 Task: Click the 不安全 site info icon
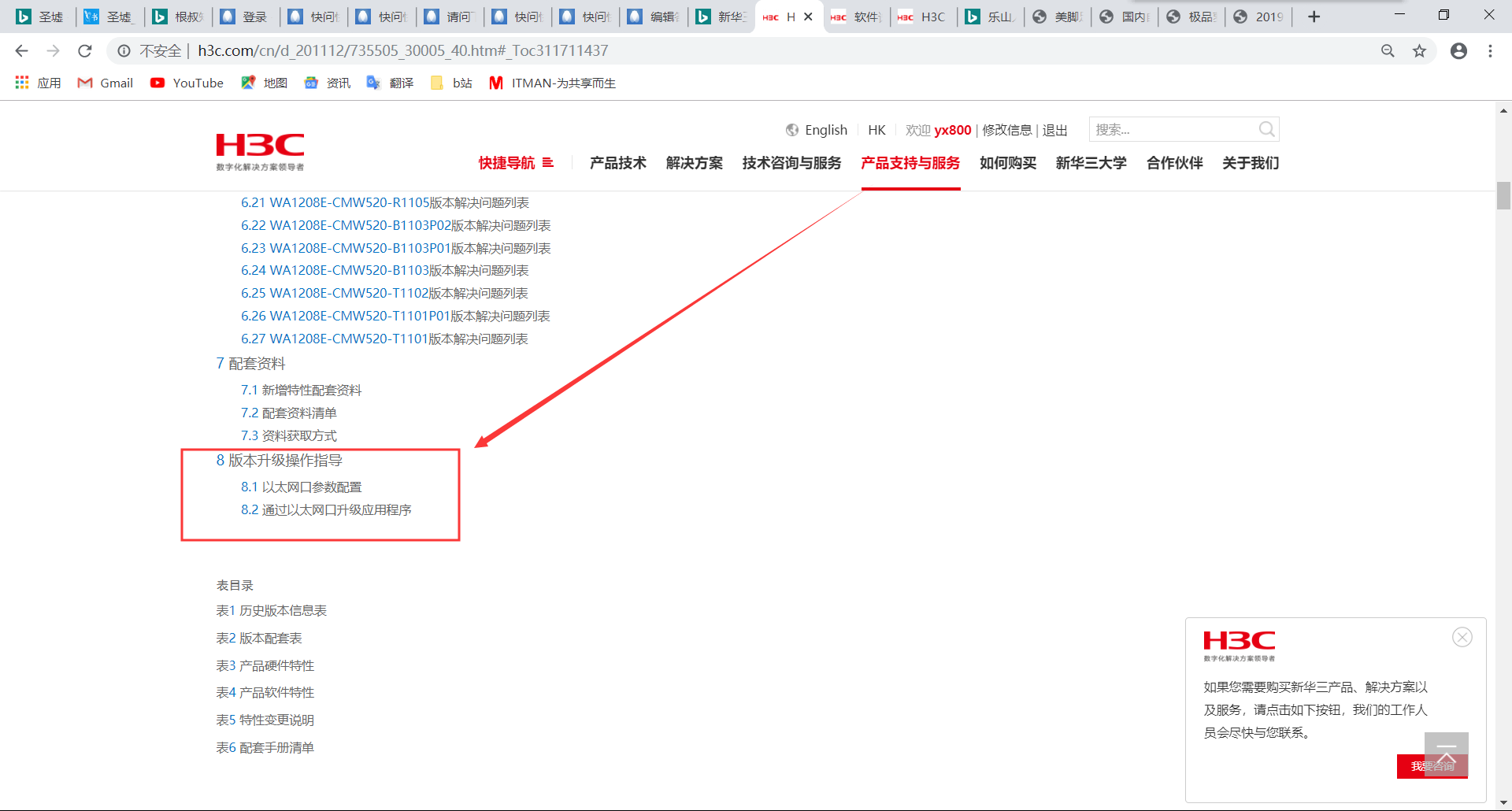[124, 51]
